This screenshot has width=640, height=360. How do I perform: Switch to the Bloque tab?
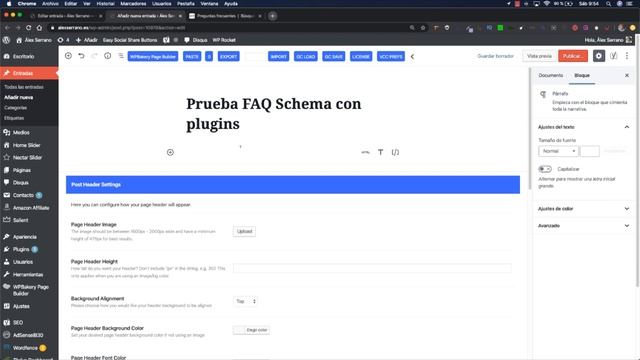582,76
